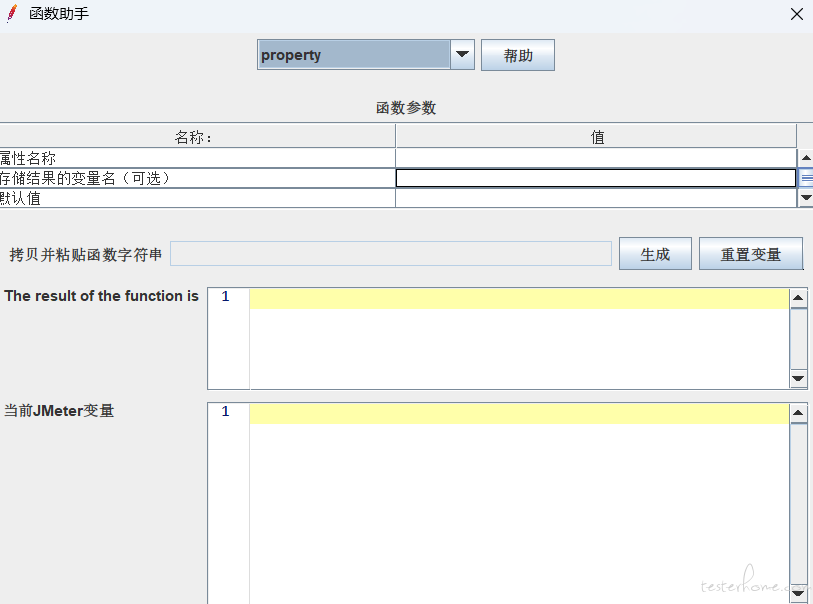Open the property function dropdown list
This screenshot has width=813, height=604.
click(353, 55)
